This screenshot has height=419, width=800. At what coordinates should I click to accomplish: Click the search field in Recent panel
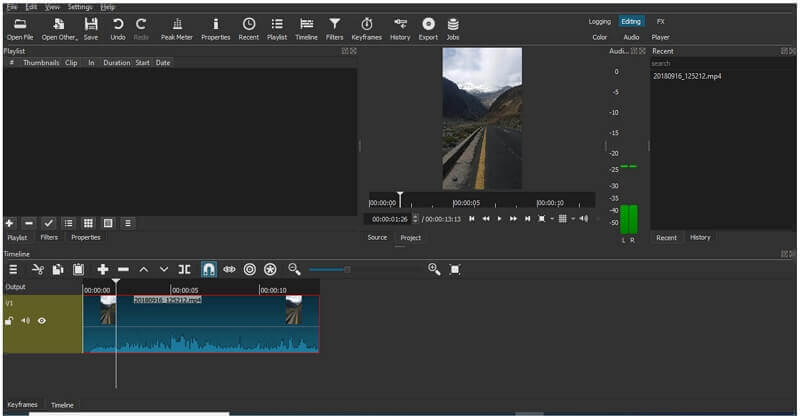pos(721,63)
